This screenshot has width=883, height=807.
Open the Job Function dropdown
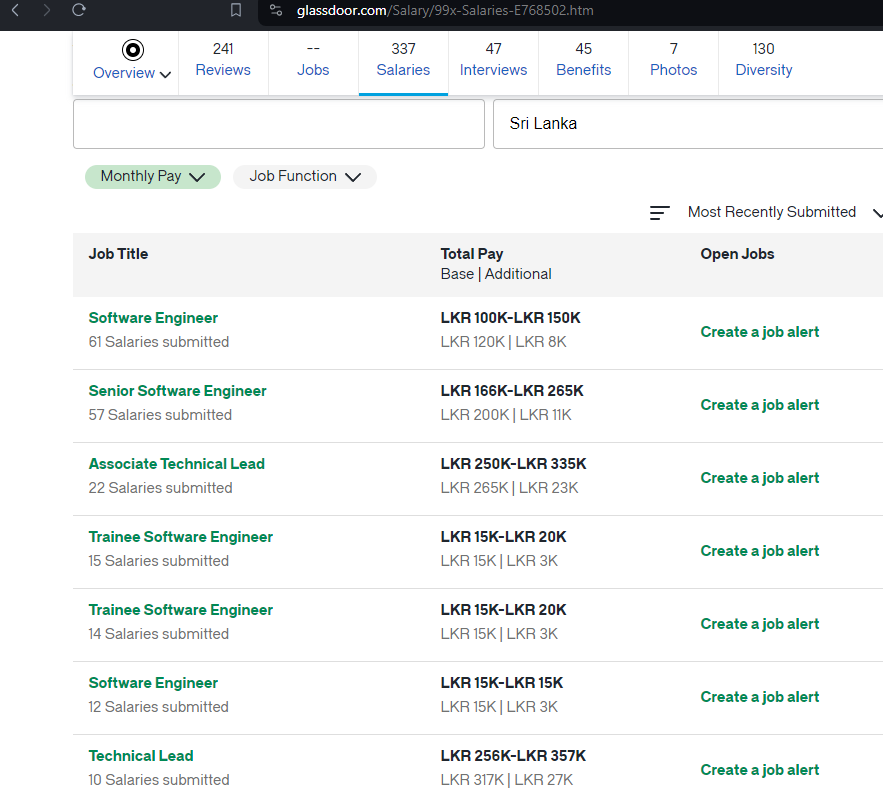305,177
